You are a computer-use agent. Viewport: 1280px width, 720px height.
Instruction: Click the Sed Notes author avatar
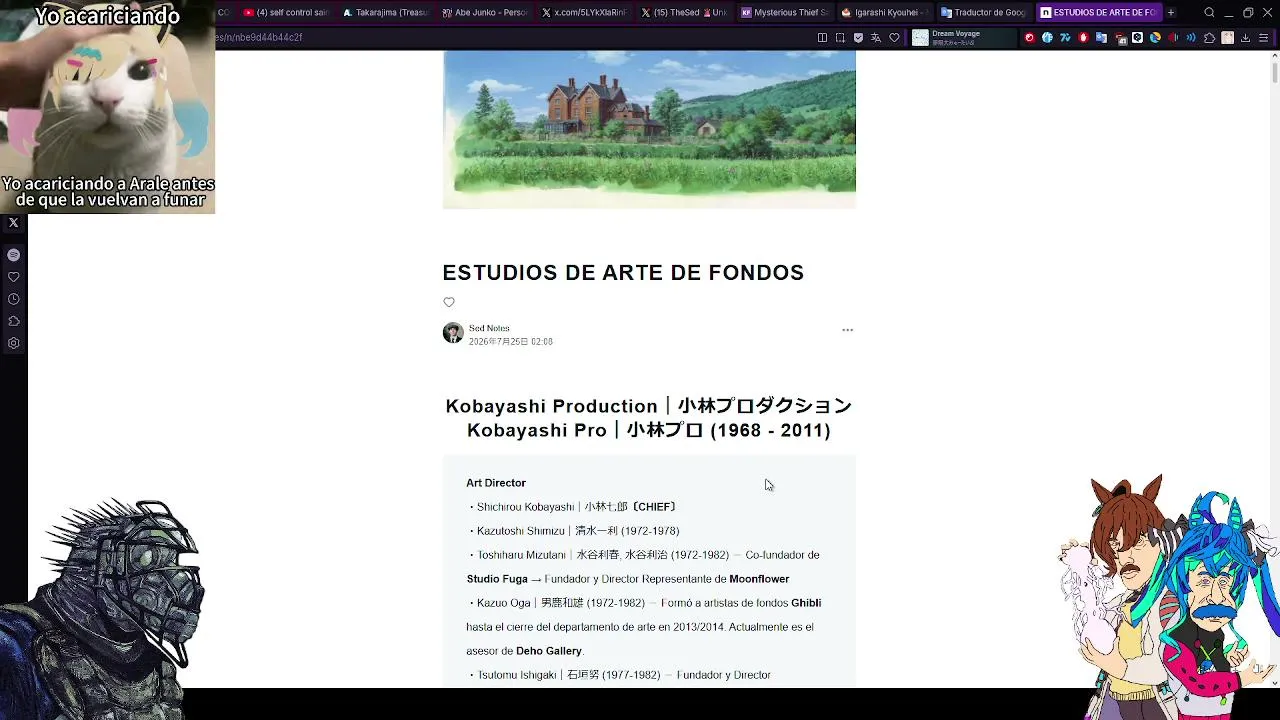pyautogui.click(x=453, y=333)
